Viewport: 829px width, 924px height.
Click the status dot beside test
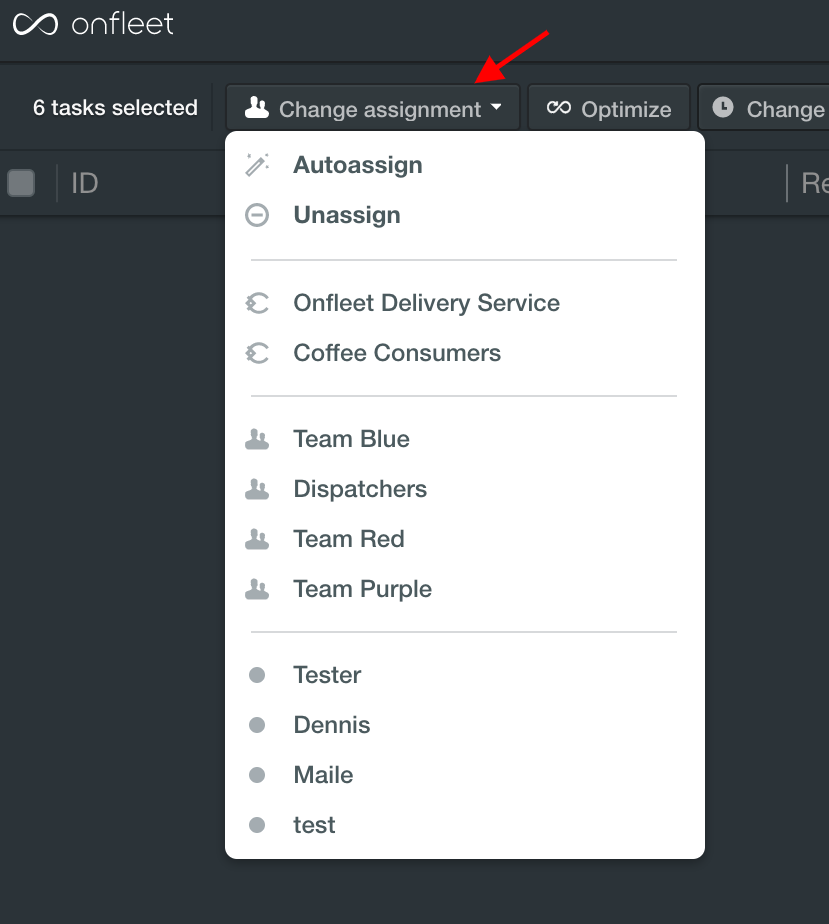click(257, 825)
